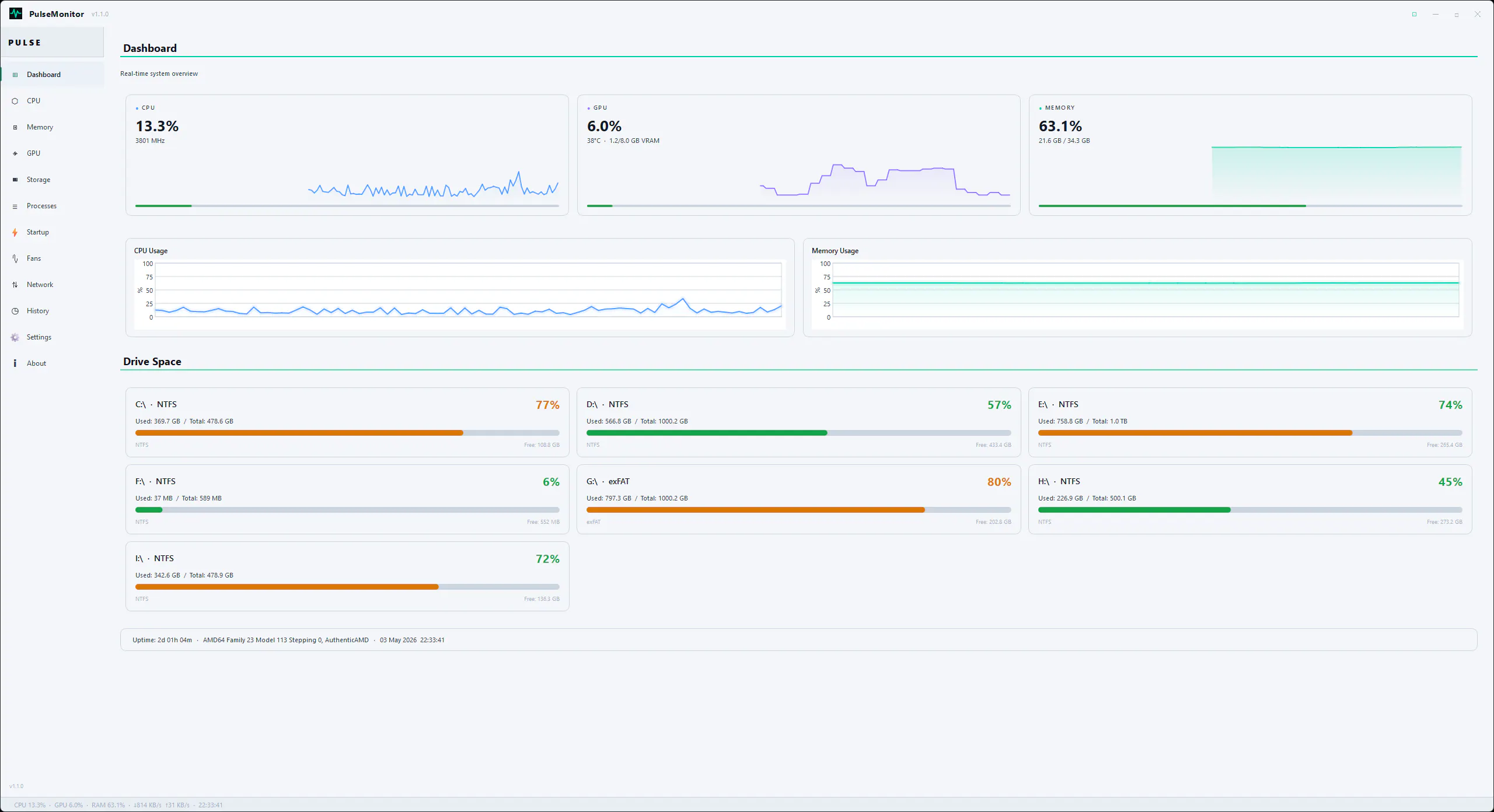The image size is (1494, 812).
Task: Click the green square icon in title bar
Action: (1414, 14)
